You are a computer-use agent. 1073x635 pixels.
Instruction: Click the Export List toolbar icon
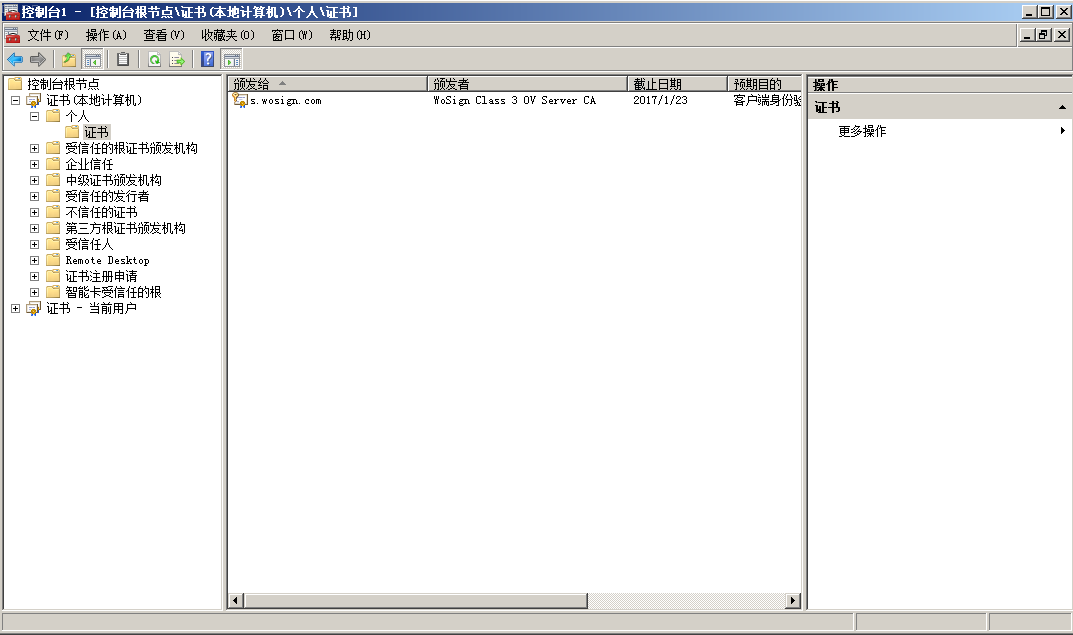[177, 59]
